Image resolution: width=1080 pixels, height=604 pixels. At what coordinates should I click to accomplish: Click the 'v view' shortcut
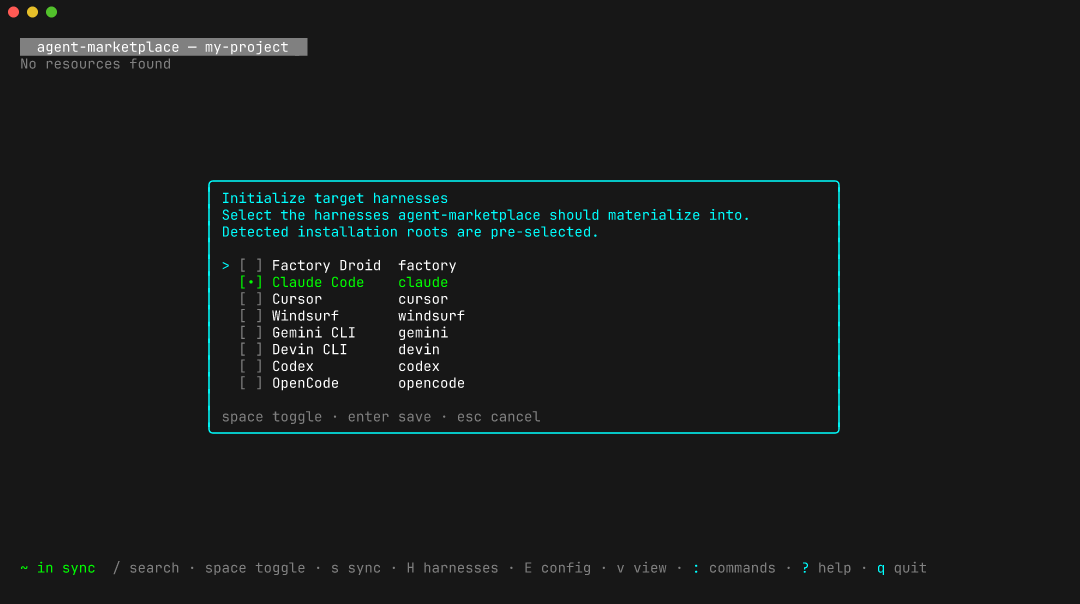(641, 568)
